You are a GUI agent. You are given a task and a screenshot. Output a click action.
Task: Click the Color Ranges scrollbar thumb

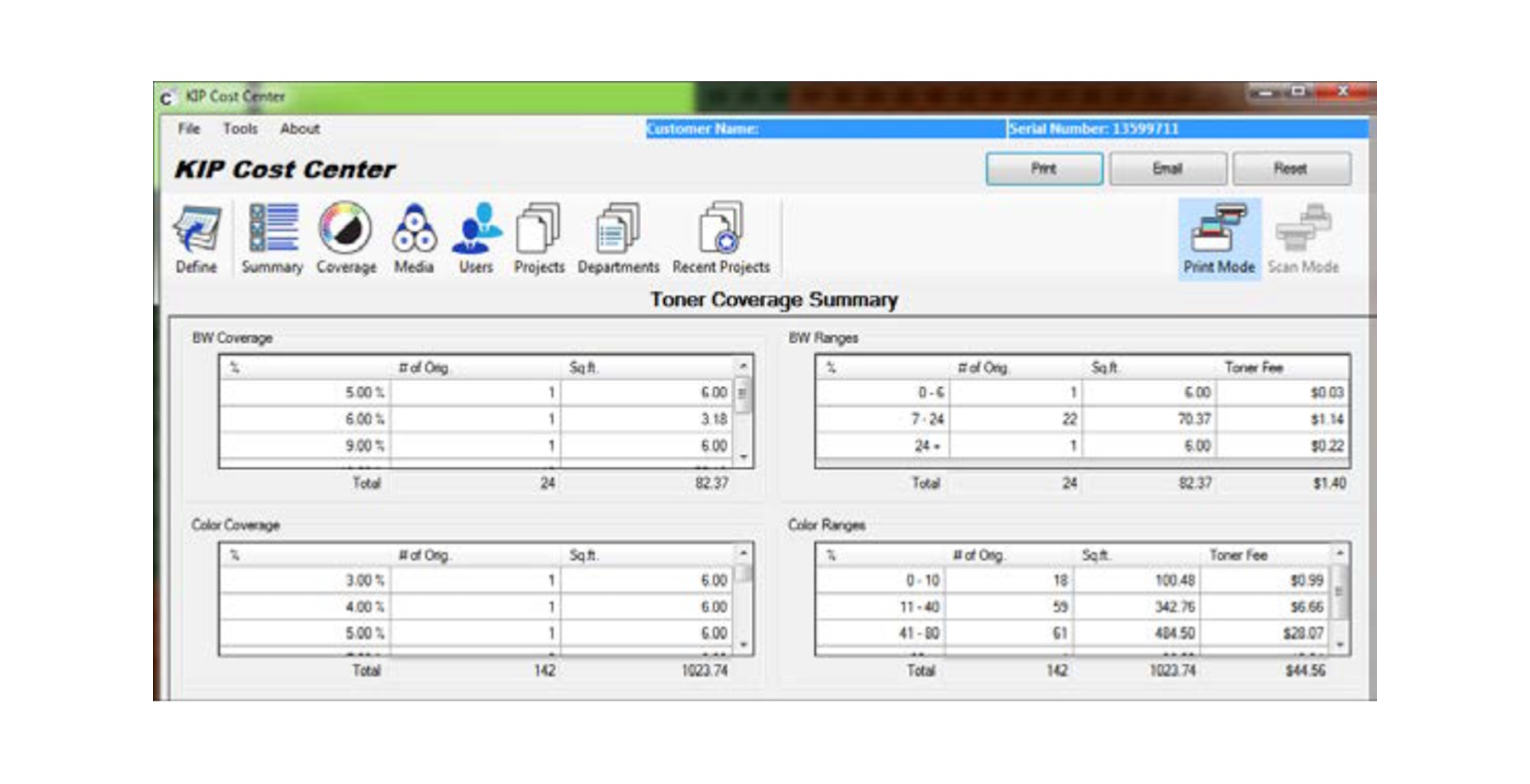pyautogui.click(x=1340, y=591)
